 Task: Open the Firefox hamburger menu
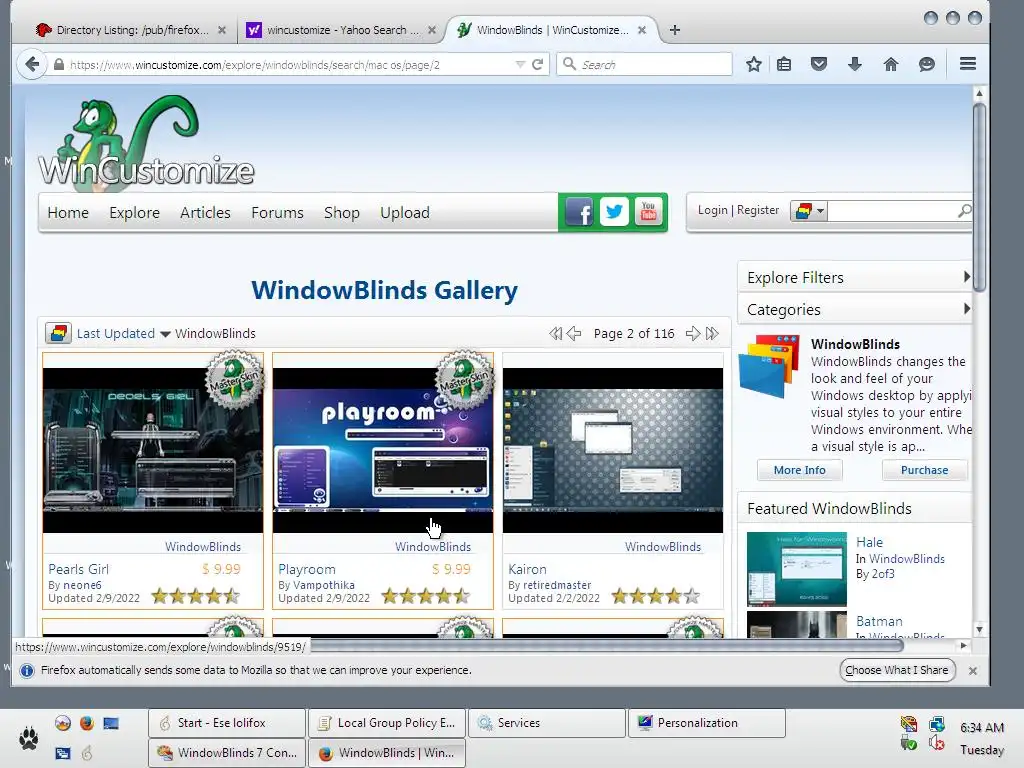point(968,63)
